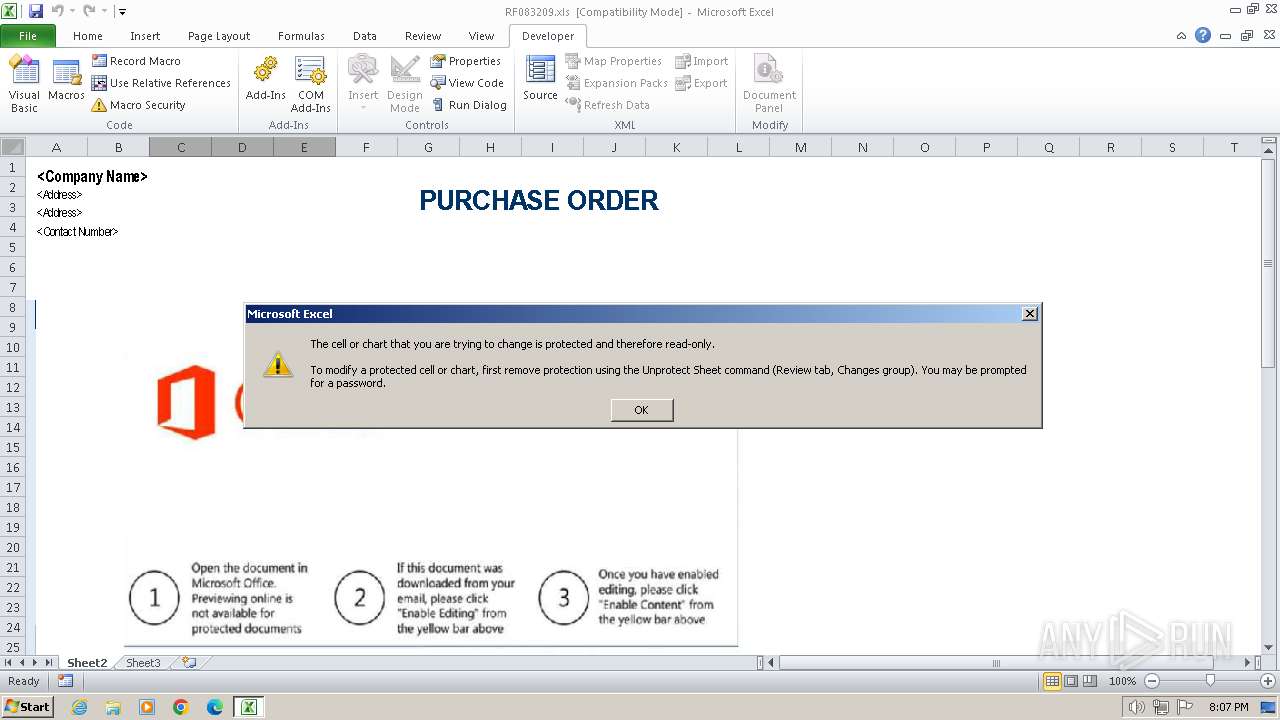Click Run Dialog
This screenshot has height=720, width=1280.
[469, 105]
